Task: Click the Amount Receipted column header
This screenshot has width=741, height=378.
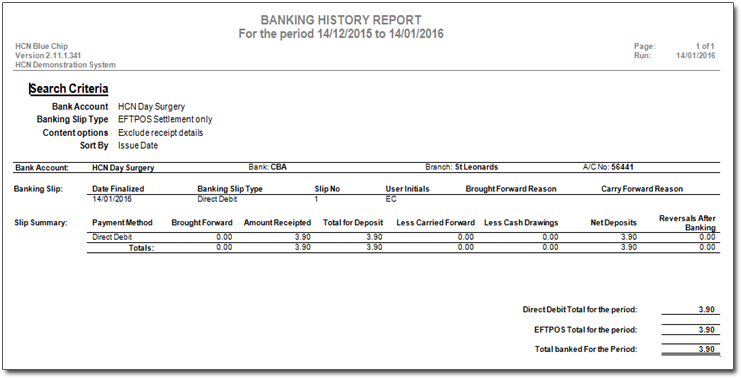Action: (277, 223)
